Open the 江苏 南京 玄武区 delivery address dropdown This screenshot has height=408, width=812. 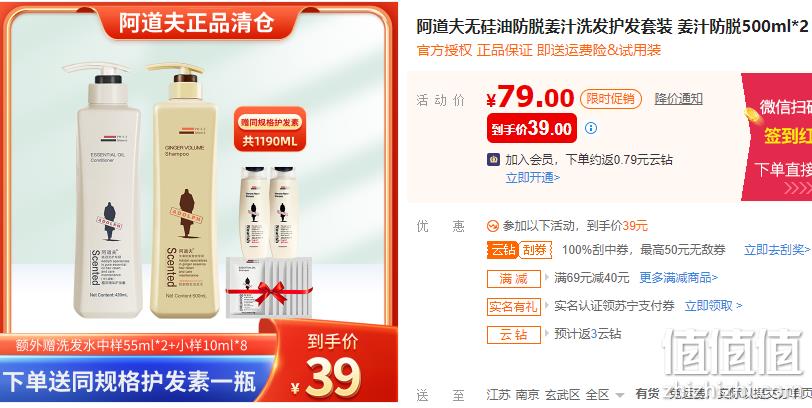pos(555,395)
